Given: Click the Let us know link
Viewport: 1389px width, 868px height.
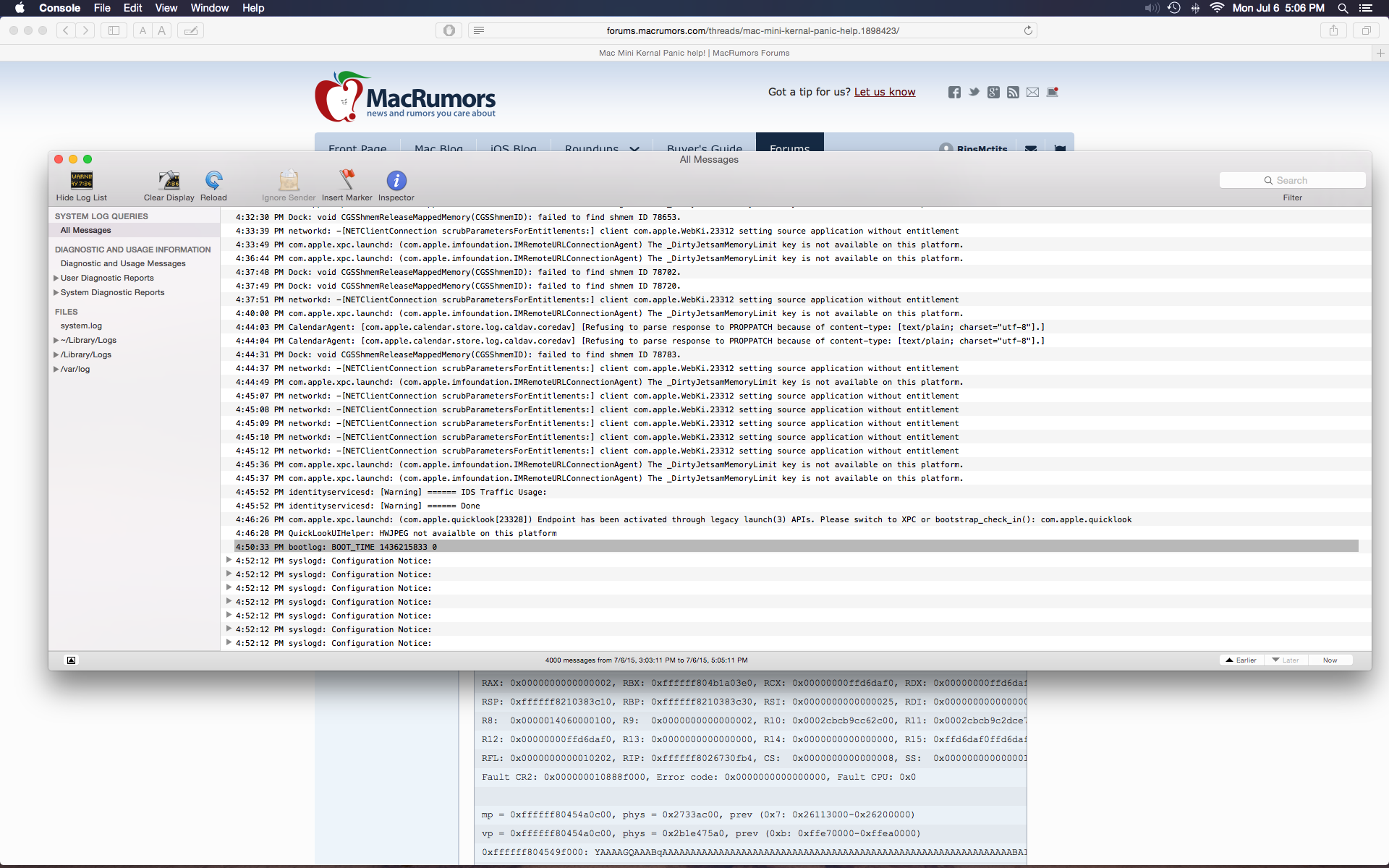Looking at the screenshot, I should pyautogui.click(x=885, y=92).
